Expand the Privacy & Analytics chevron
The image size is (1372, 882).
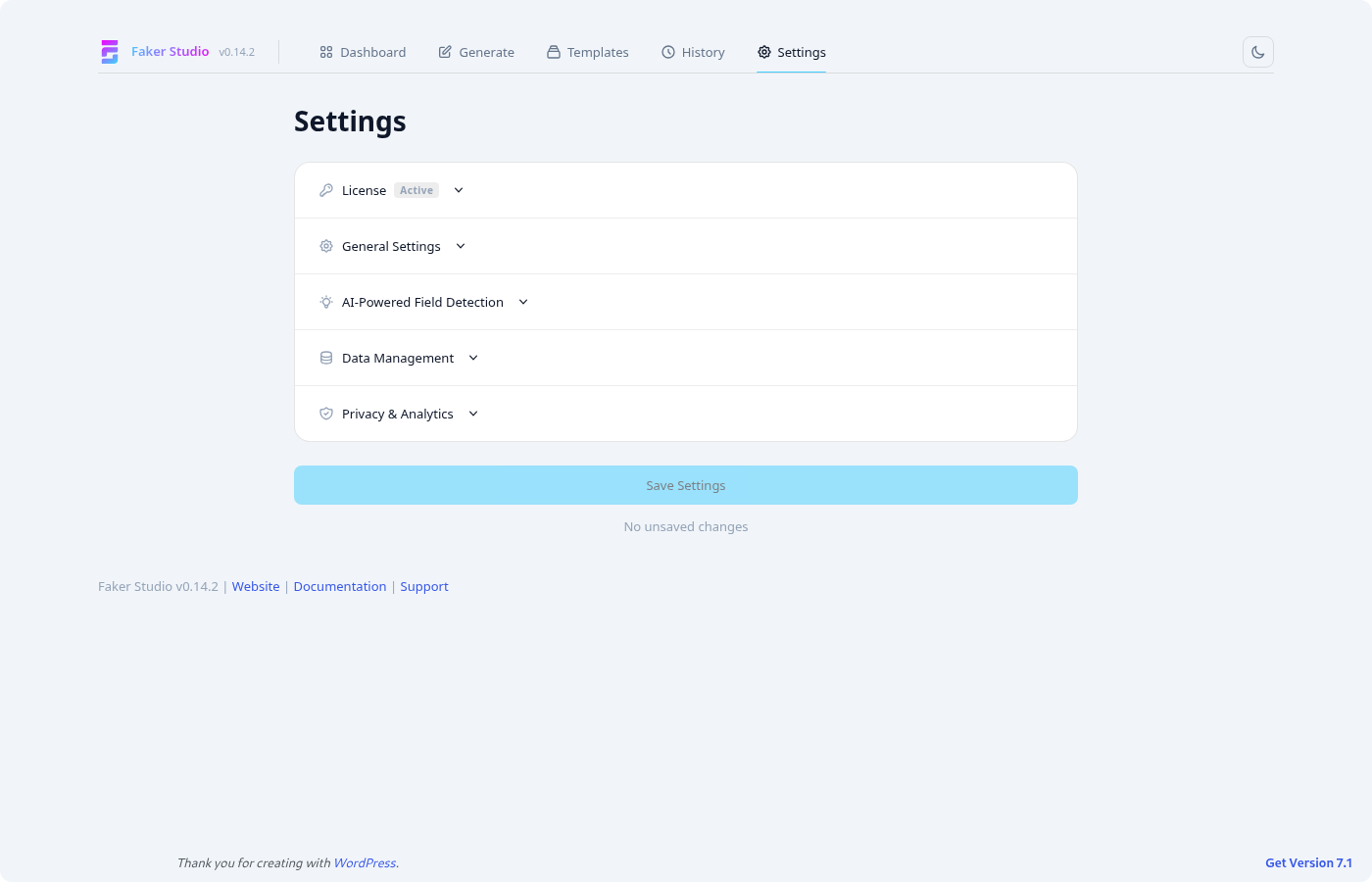(473, 414)
